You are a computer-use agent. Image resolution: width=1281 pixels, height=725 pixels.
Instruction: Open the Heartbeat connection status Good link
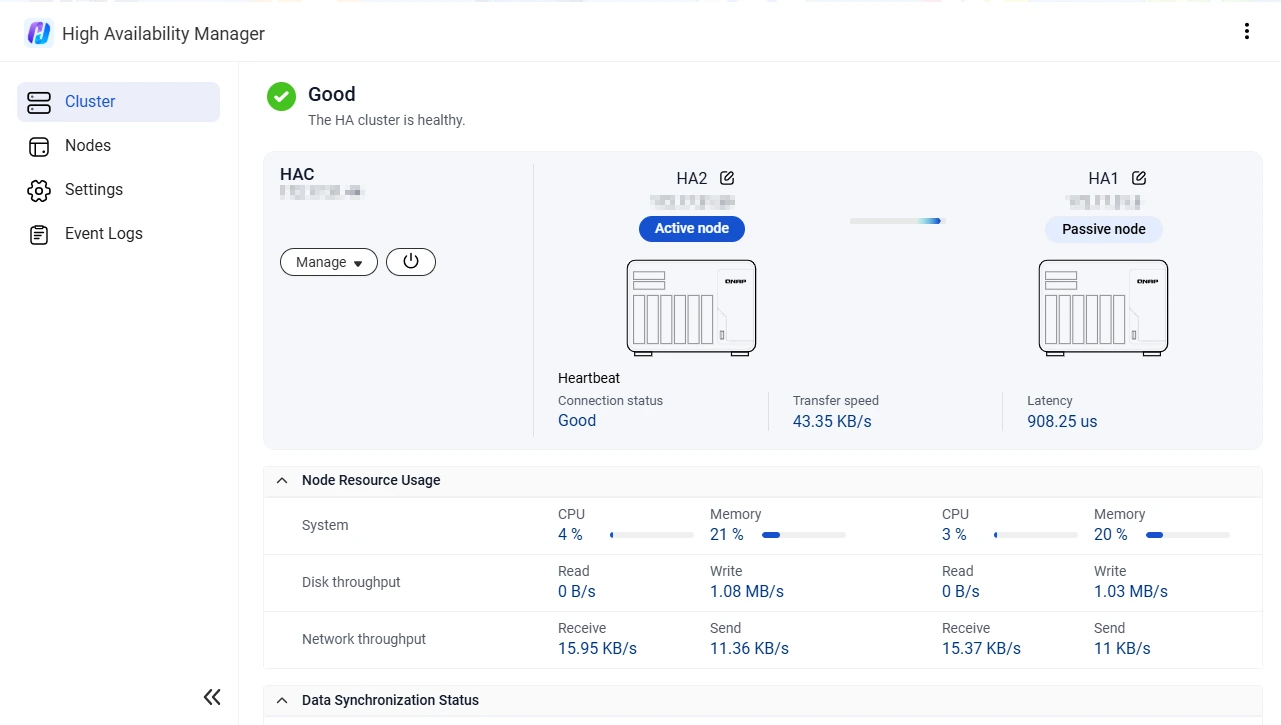coord(576,420)
